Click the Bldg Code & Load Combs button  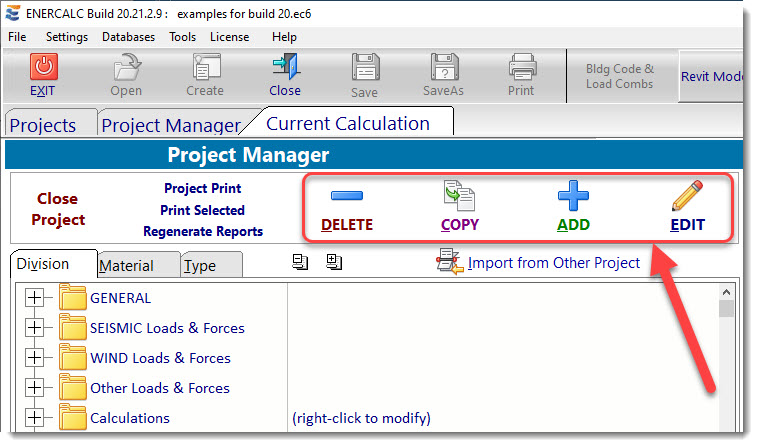click(619, 76)
